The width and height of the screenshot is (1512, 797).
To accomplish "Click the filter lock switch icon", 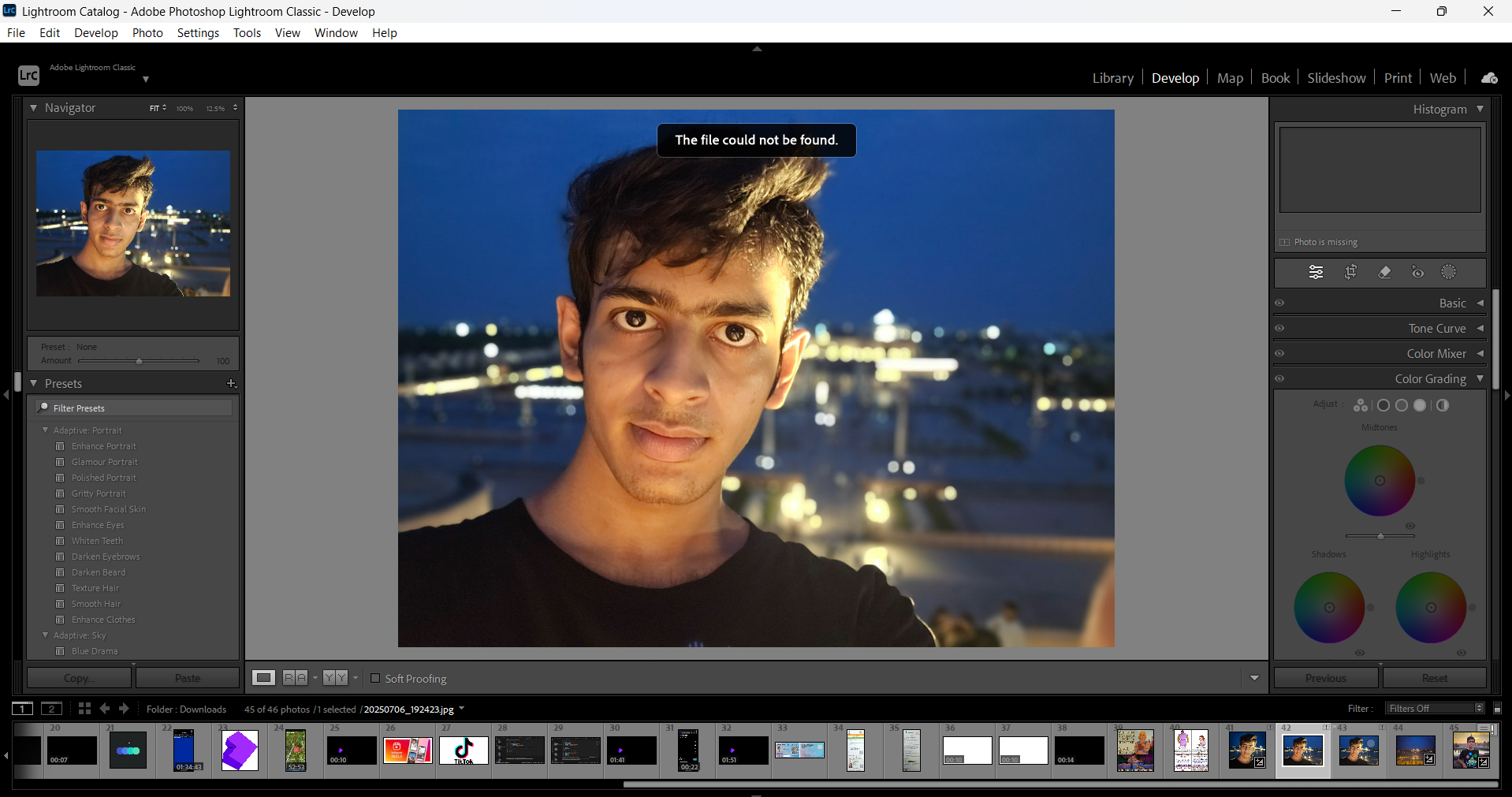I will click(x=1497, y=709).
